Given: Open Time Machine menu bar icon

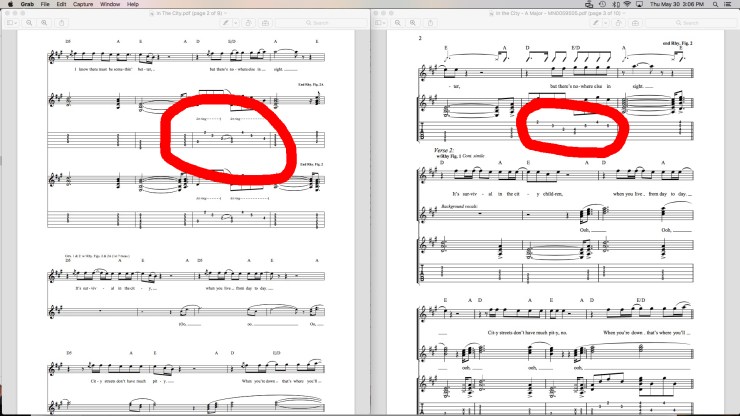Looking at the screenshot, I should pyautogui.click(x=602, y=4).
